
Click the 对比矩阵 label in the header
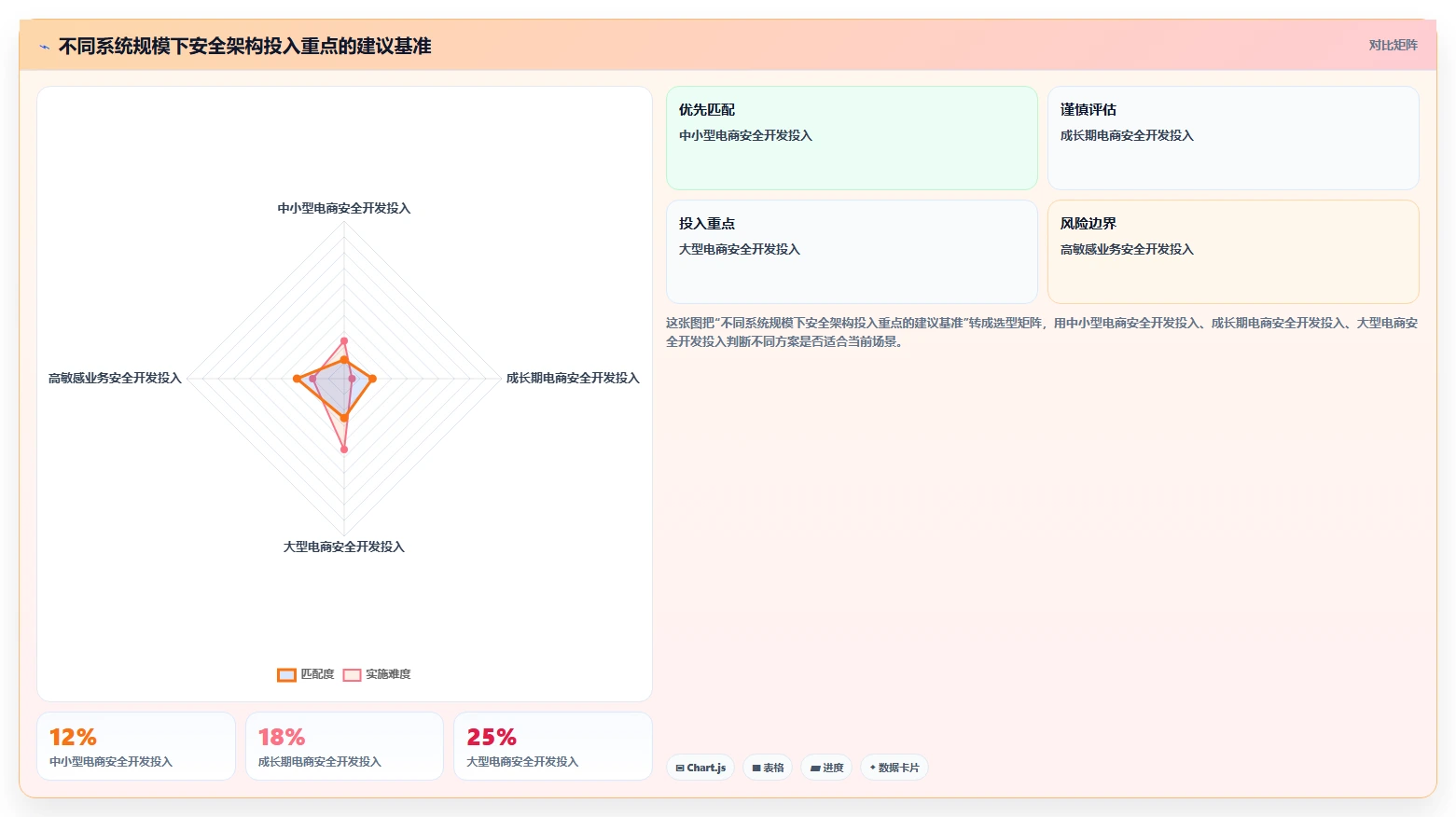click(1393, 45)
